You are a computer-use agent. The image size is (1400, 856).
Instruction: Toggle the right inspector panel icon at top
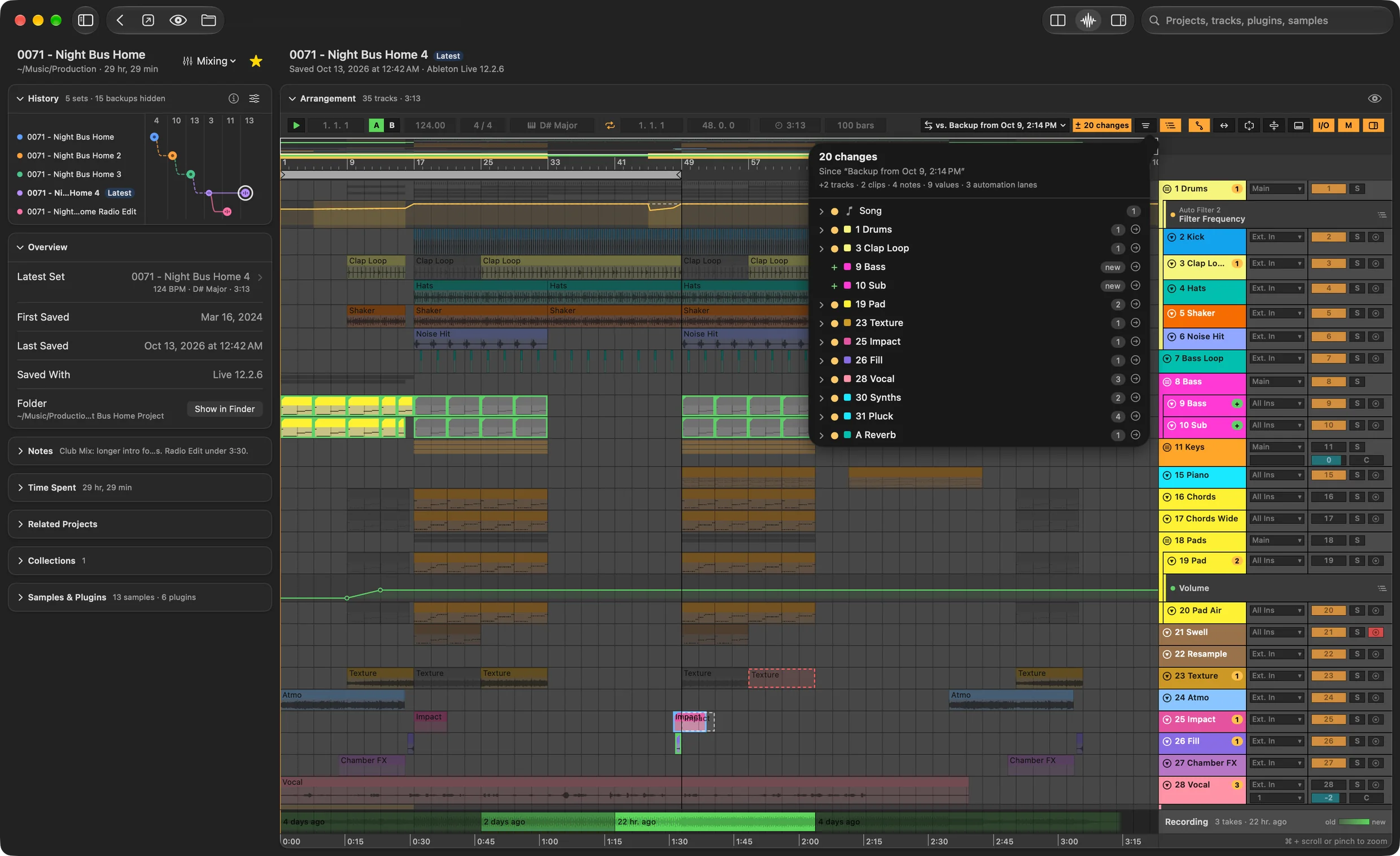[x=1118, y=20]
